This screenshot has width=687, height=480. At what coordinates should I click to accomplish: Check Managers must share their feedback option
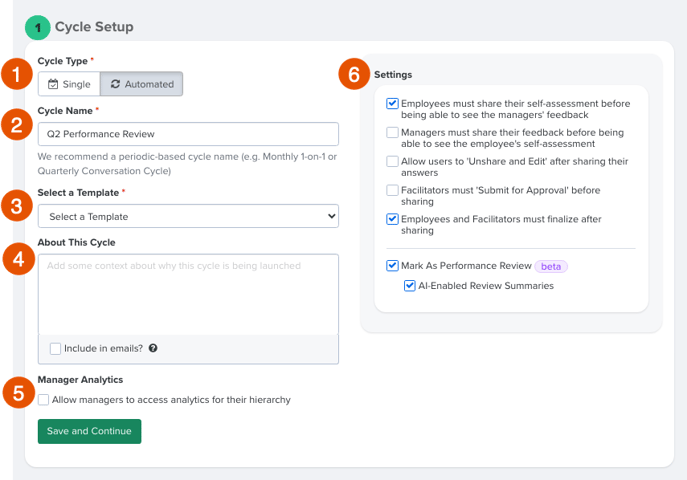[x=392, y=132]
